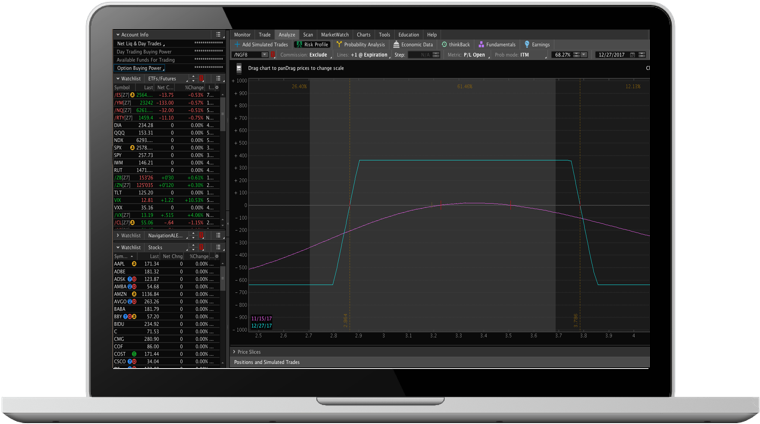Click the Account Info panel menu icon
This screenshot has height=424, width=760.
point(219,34)
